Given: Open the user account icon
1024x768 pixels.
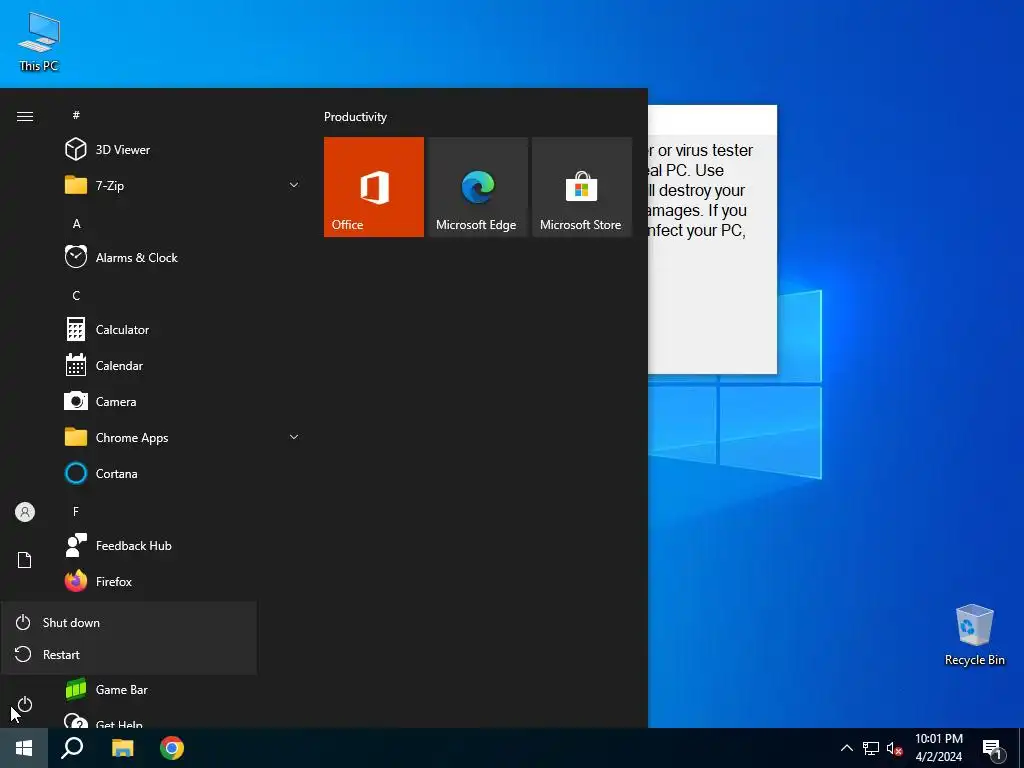Looking at the screenshot, I should click(25, 512).
